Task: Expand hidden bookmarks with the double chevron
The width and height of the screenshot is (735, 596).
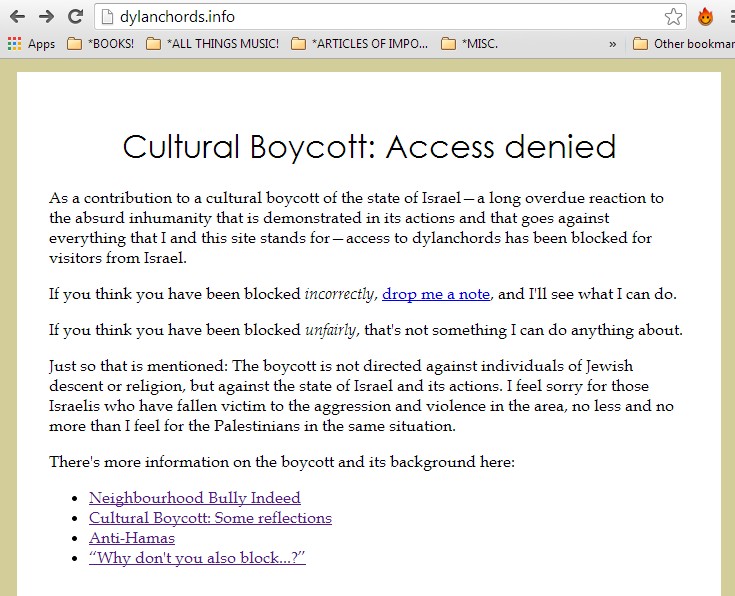Action: [612, 44]
